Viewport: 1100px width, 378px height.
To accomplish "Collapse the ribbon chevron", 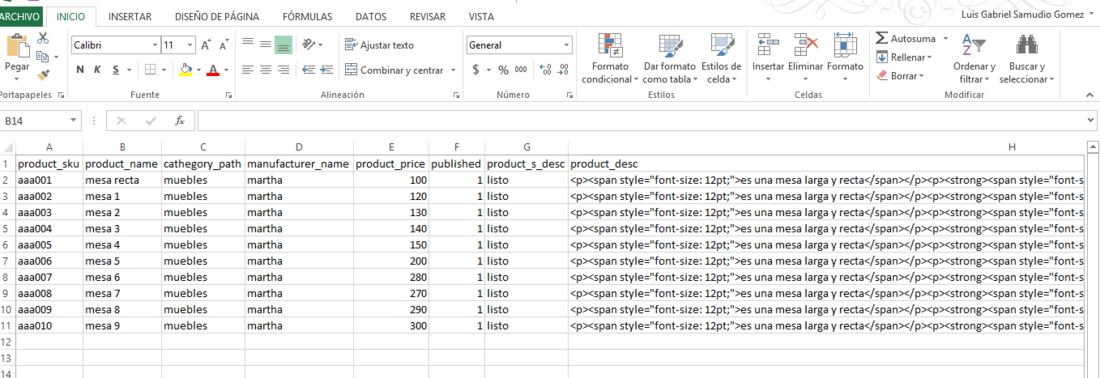I will tap(1089, 94).
